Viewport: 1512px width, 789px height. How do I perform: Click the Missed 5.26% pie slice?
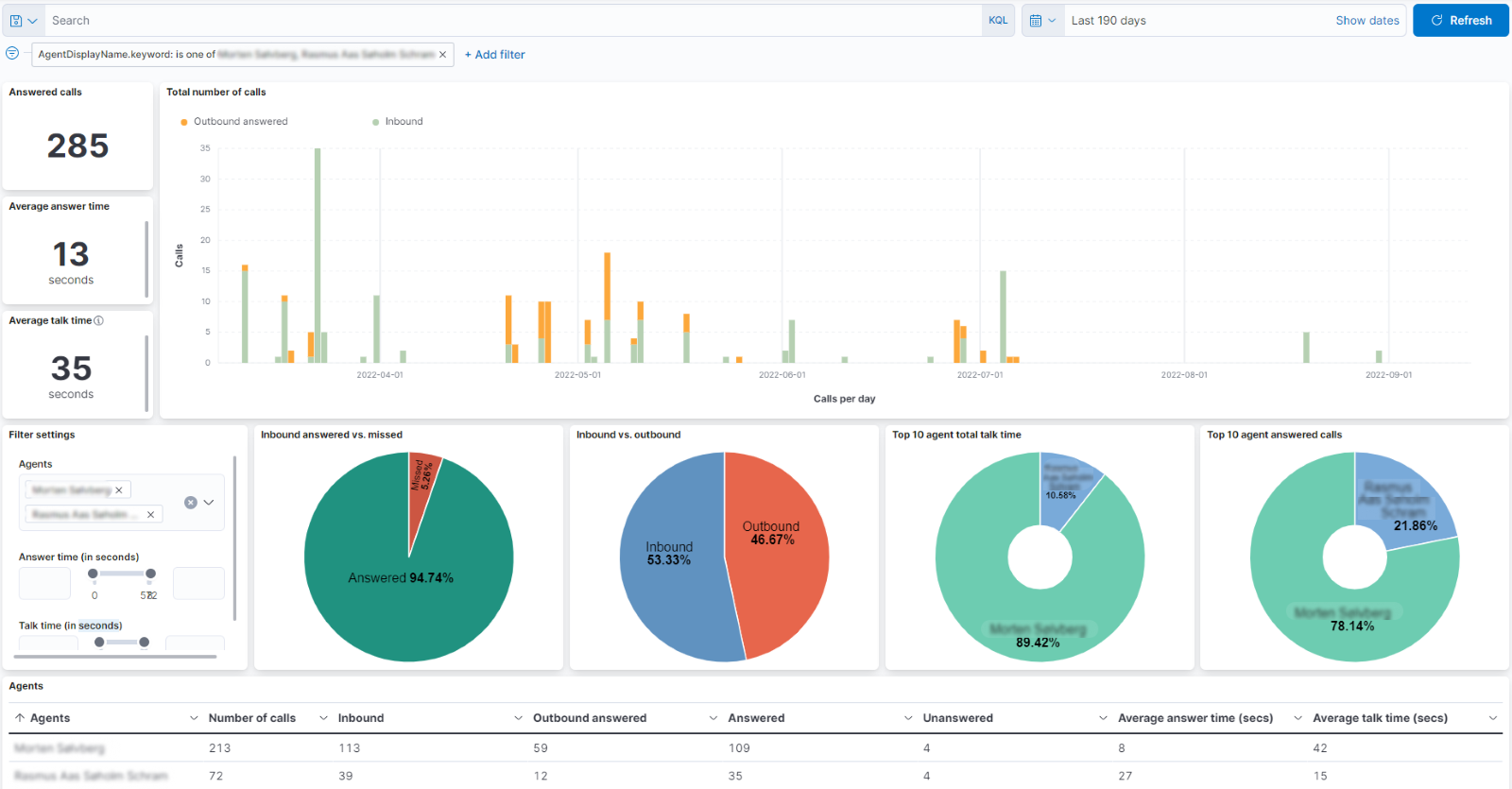(421, 482)
